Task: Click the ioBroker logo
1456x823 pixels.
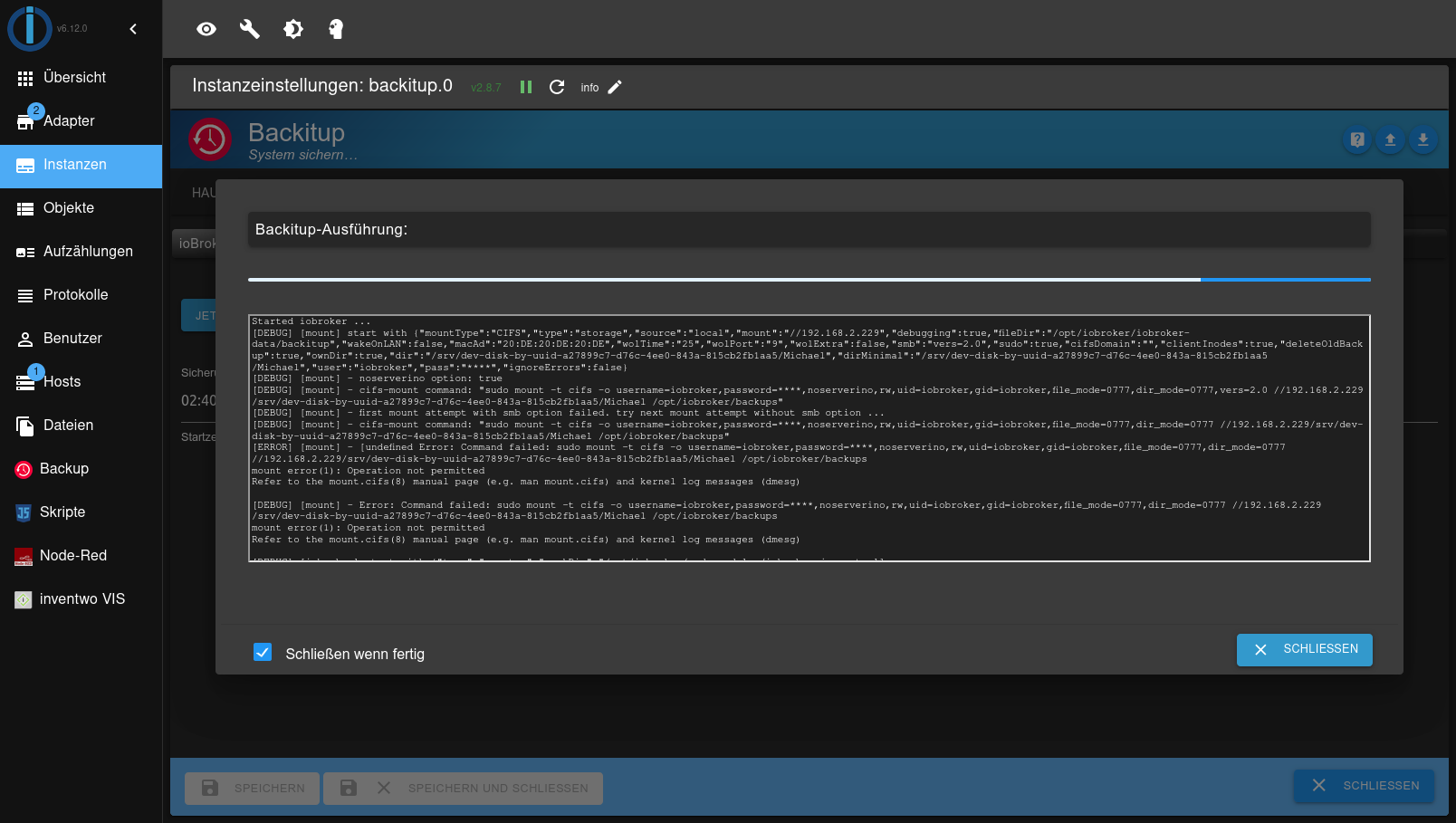Action: pyautogui.click(x=30, y=28)
